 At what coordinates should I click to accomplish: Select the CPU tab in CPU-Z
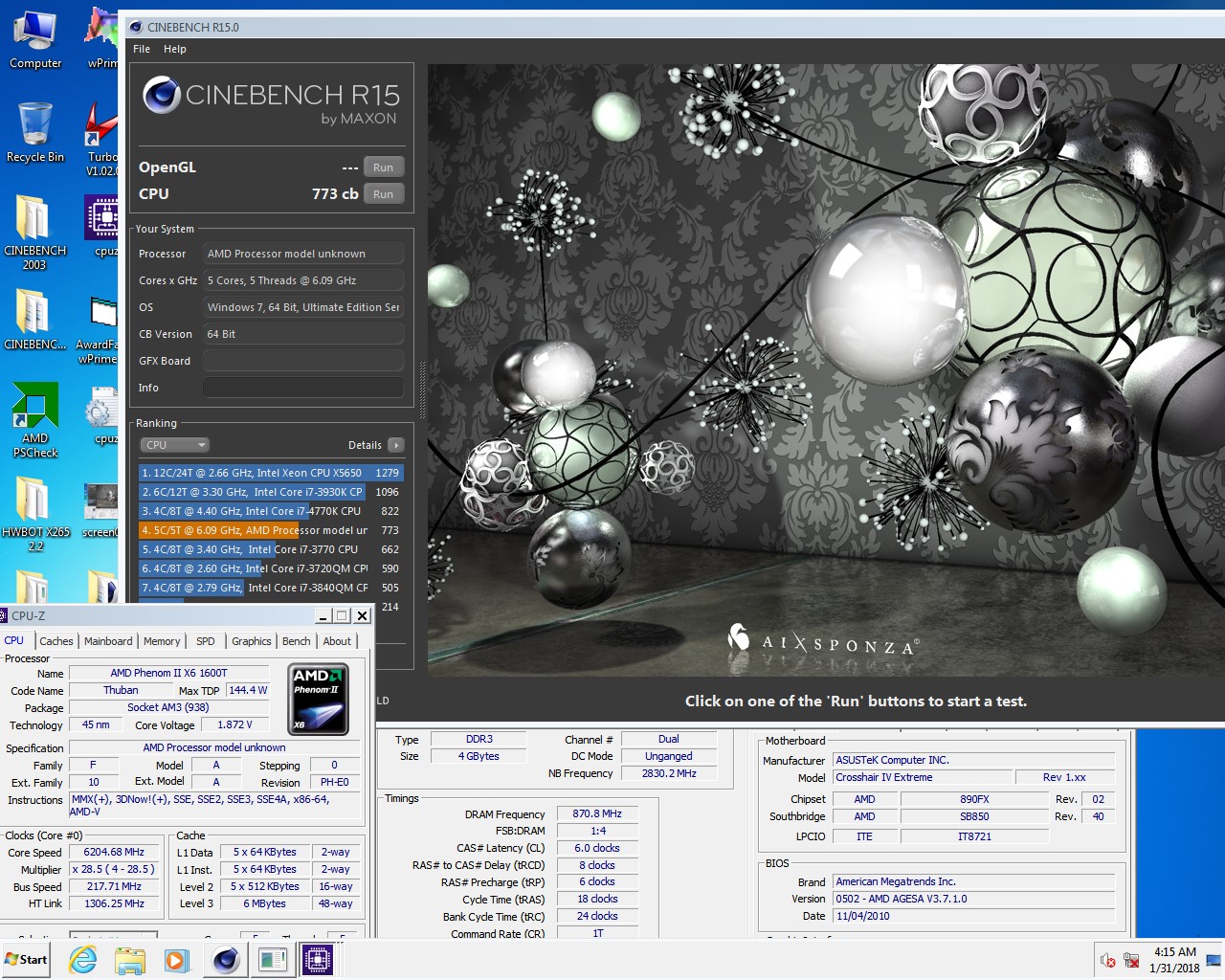pyautogui.click(x=14, y=640)
